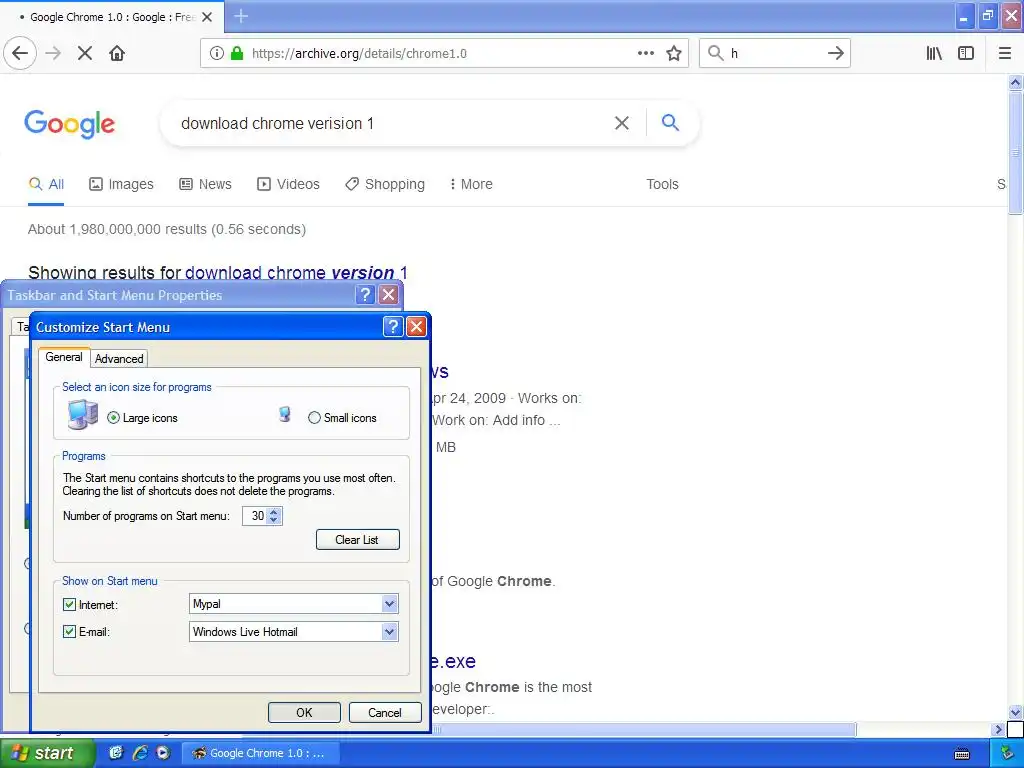
Task: Switch to Google Shopping results tab
Action: pyautogui.click(x=385, y=184)
